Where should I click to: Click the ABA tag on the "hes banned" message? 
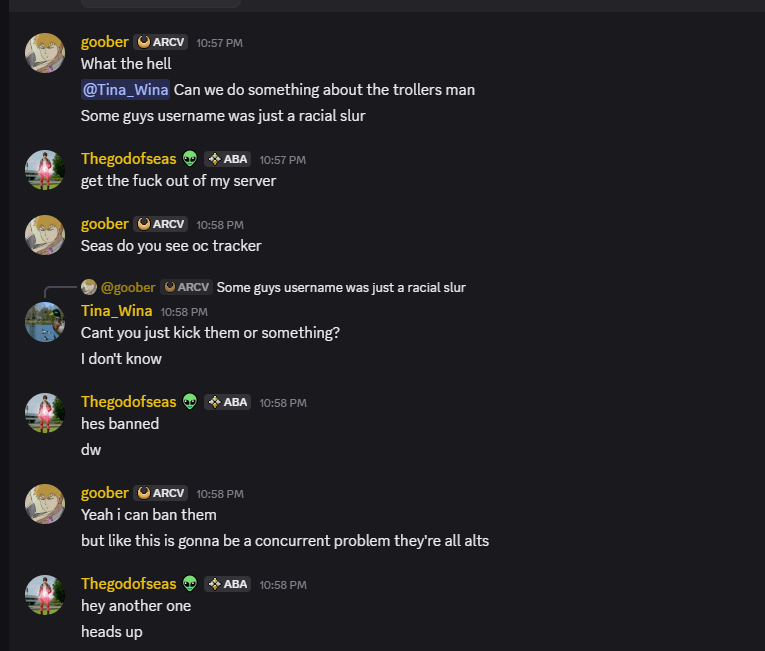[228, 402]
